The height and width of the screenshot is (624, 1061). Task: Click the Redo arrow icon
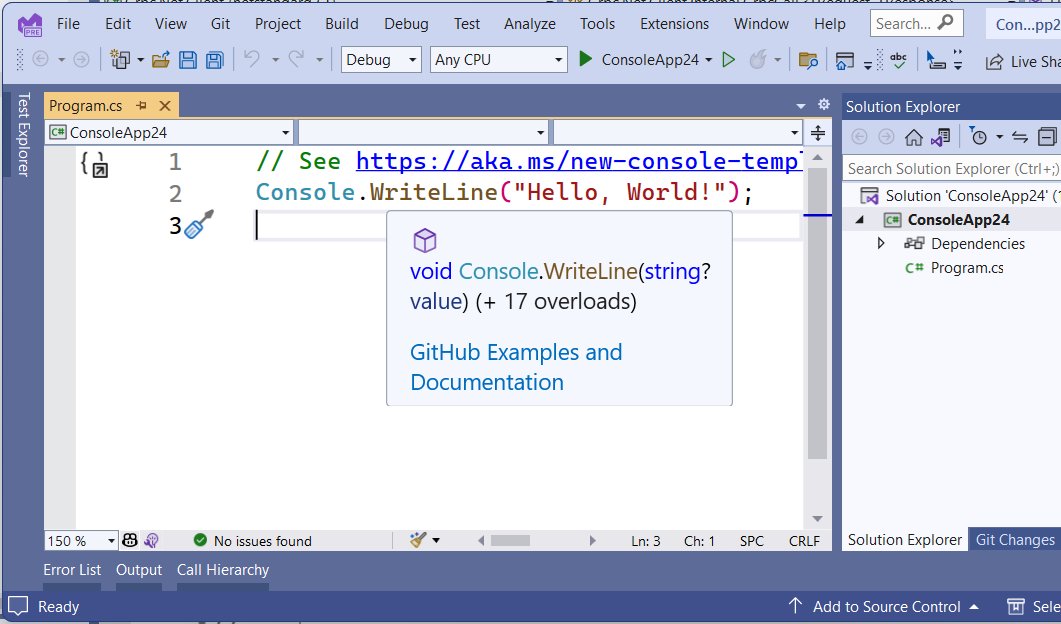pos(296,59)
